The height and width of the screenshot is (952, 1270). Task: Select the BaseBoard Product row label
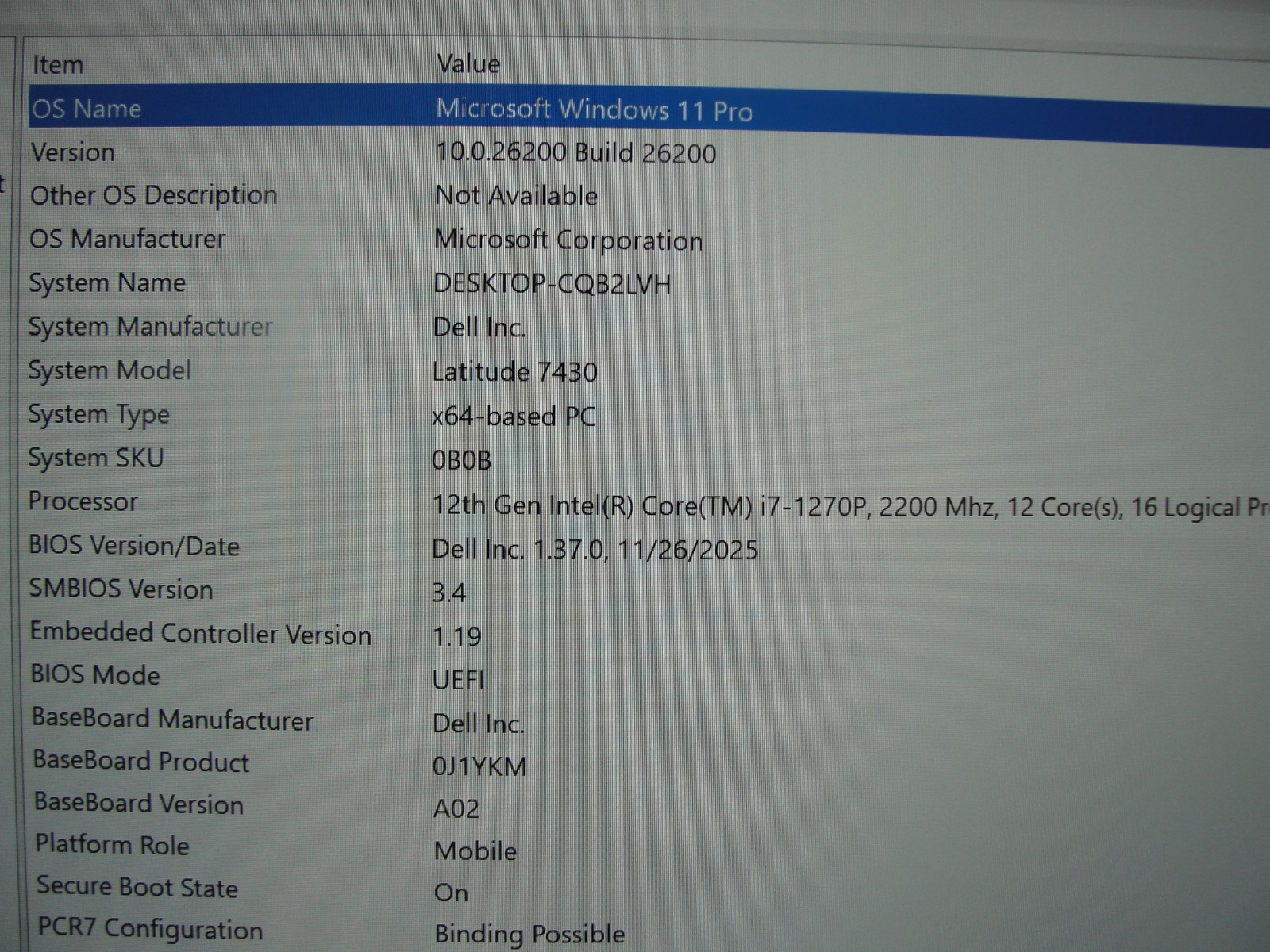[x=140, y=761]
